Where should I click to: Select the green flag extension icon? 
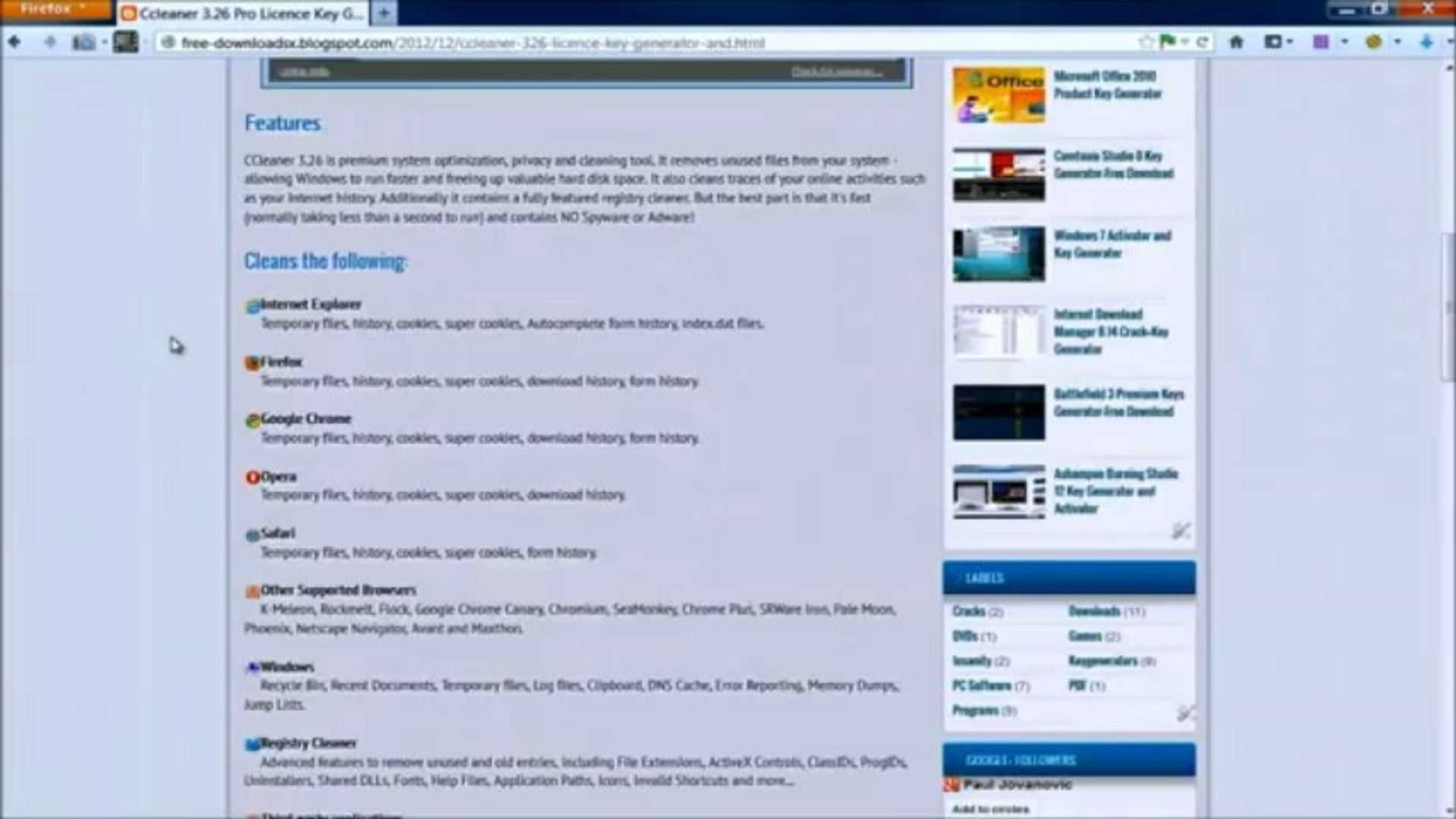(1167, 42)
